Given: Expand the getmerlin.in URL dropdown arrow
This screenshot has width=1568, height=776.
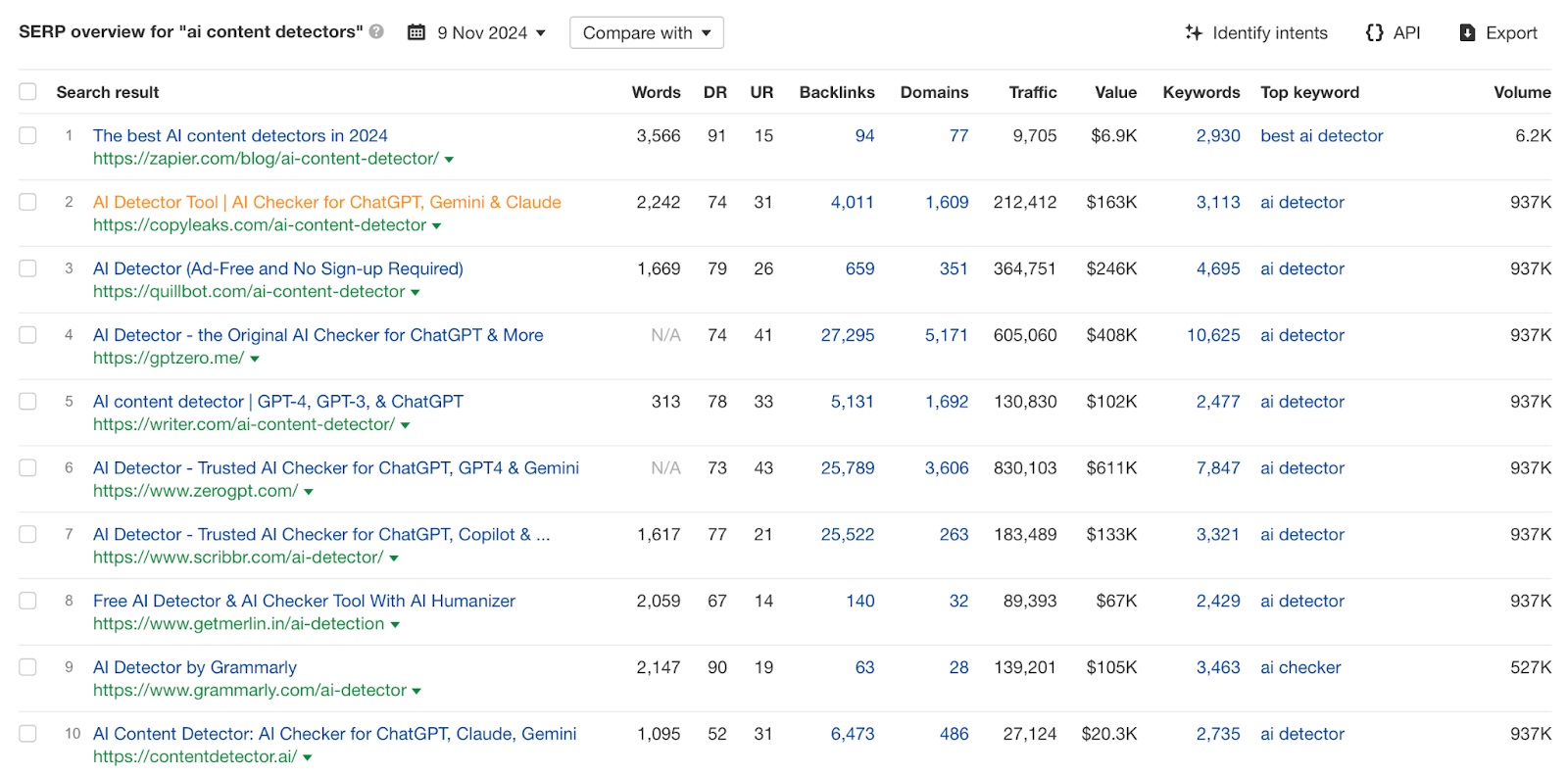Looking at the screenshot, I should coord(395,625).
